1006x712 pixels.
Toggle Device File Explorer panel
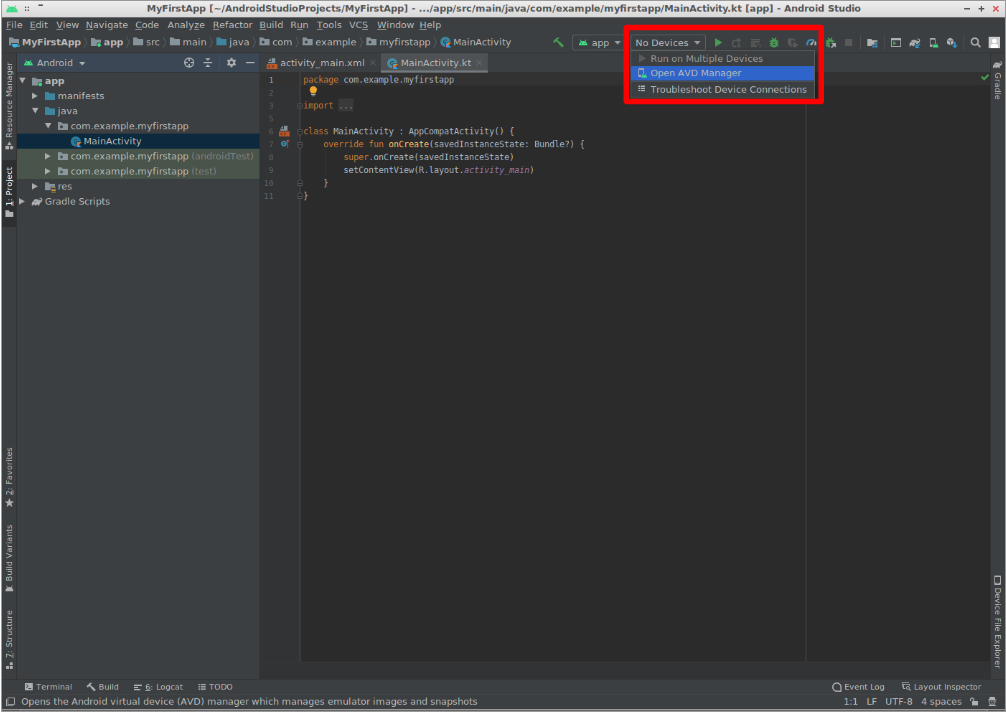(x=997, y=622)
